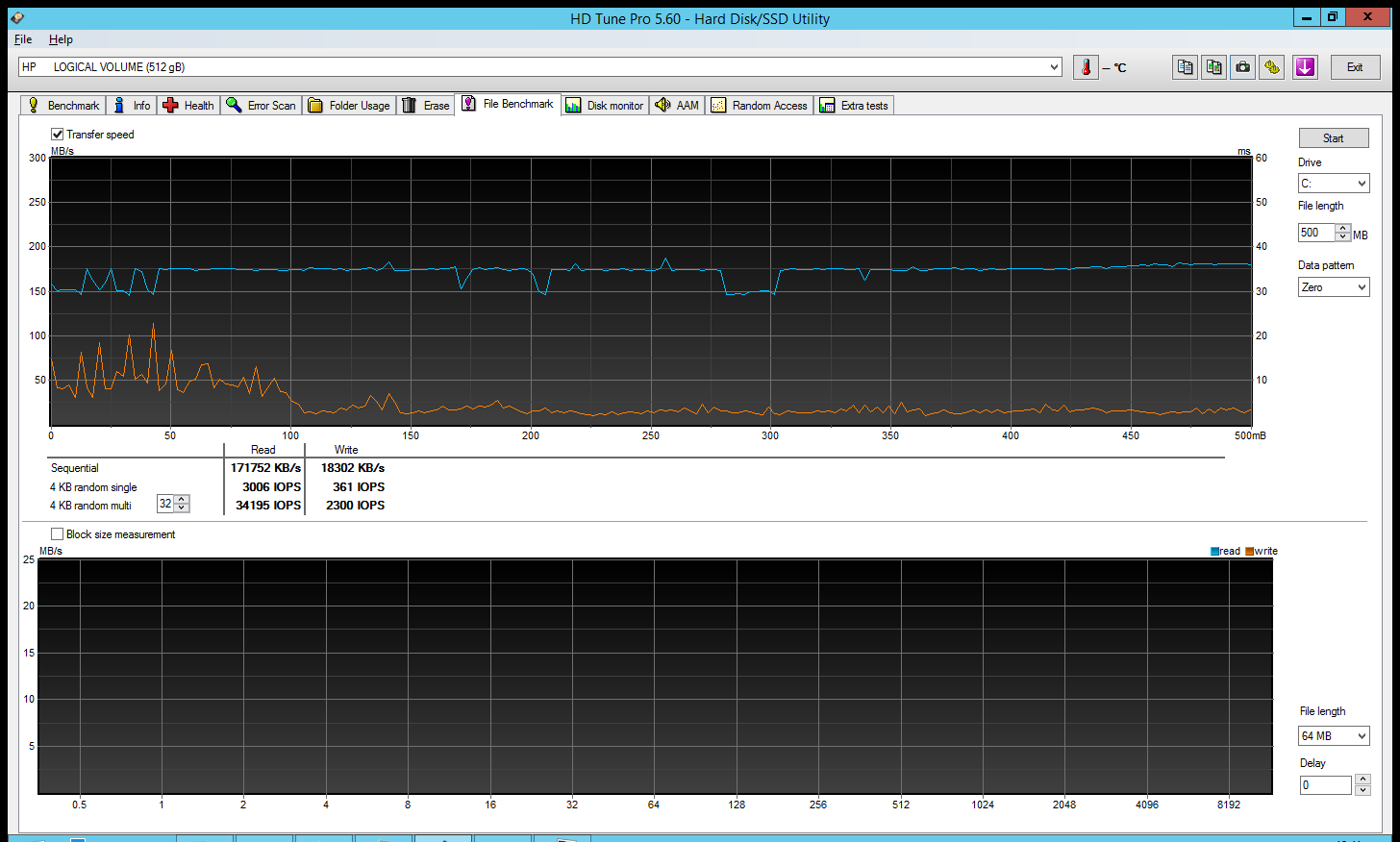Go to the Random Access tab
Viewport: 1400px width, 842px height.
click(760, 106)
